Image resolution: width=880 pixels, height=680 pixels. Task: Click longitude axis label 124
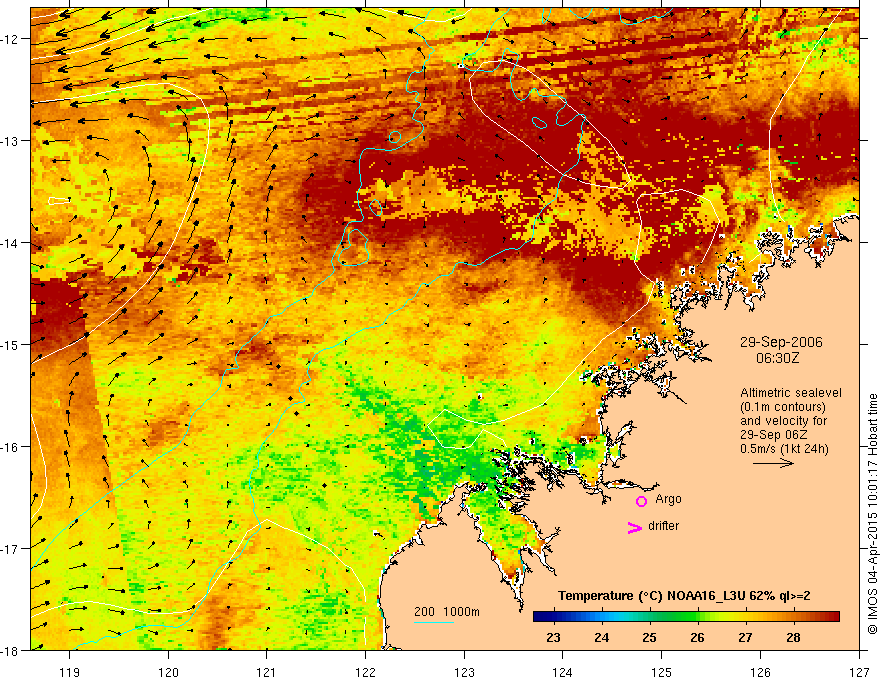coord(563,672)
